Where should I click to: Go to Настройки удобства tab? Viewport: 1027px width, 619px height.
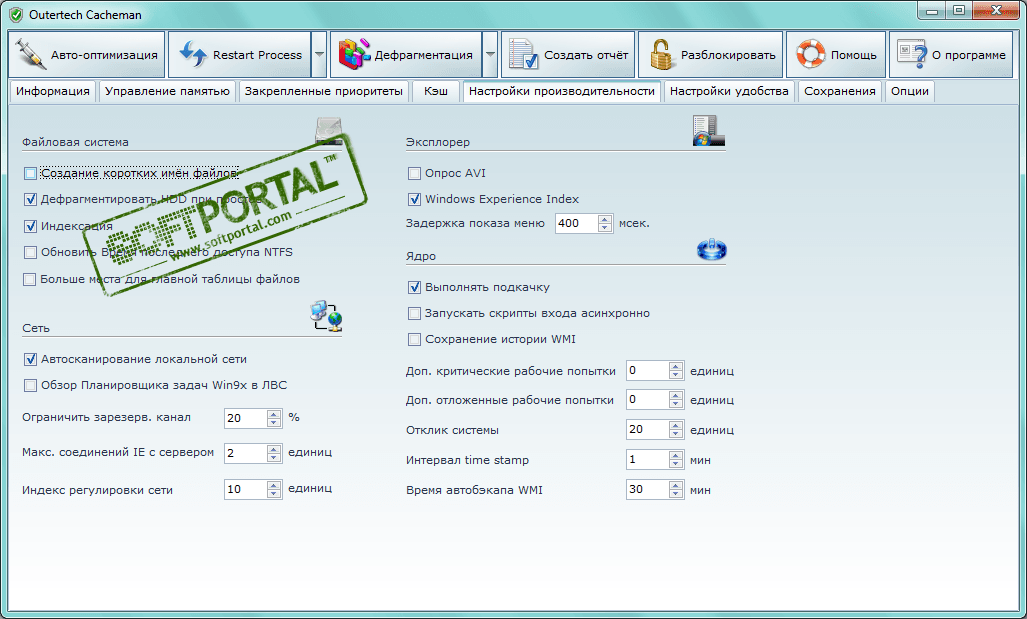(x=729, y=91)
